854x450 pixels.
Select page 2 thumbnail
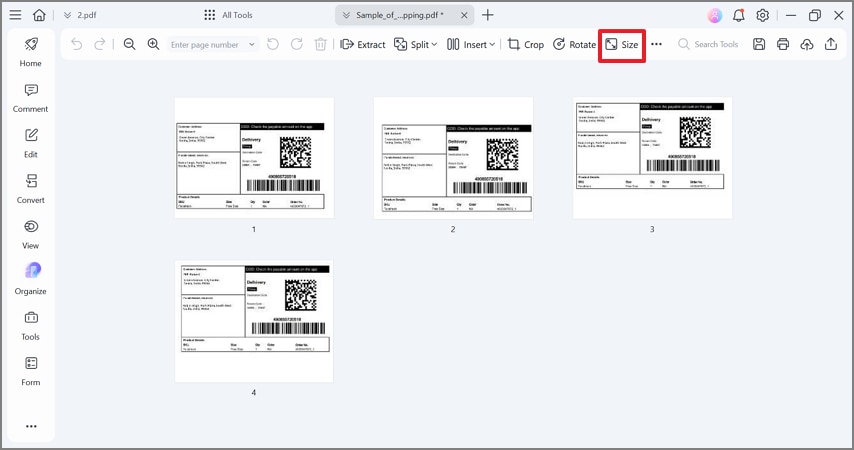click(453, 158)
